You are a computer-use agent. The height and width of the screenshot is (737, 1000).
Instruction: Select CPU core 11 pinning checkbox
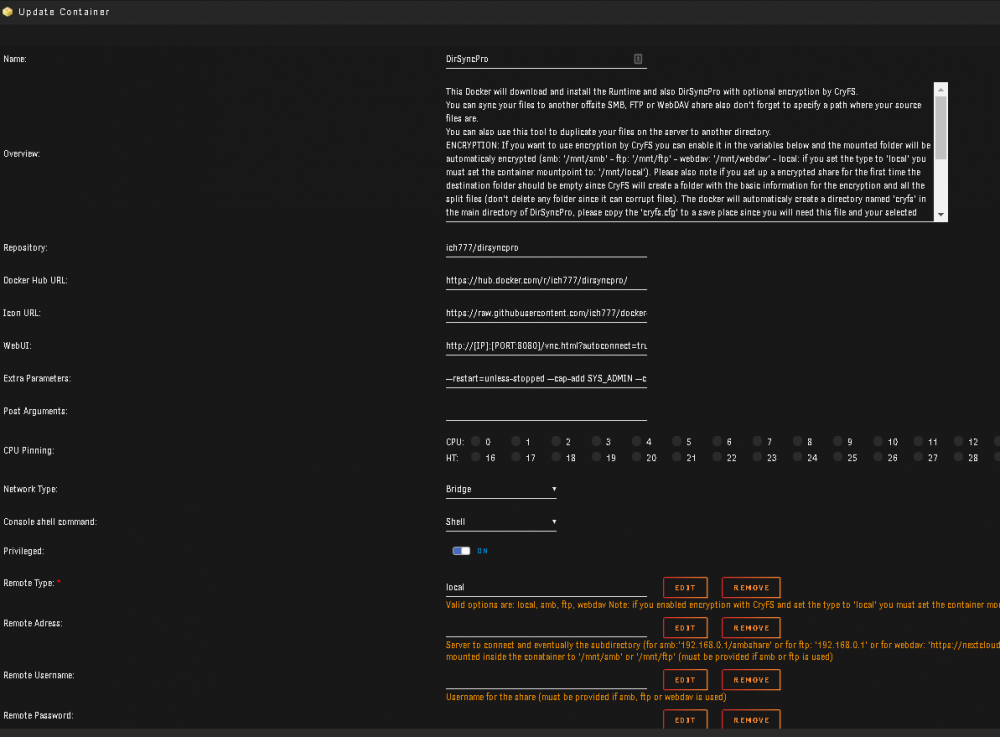pyautogui.click(x=918, y=441)
